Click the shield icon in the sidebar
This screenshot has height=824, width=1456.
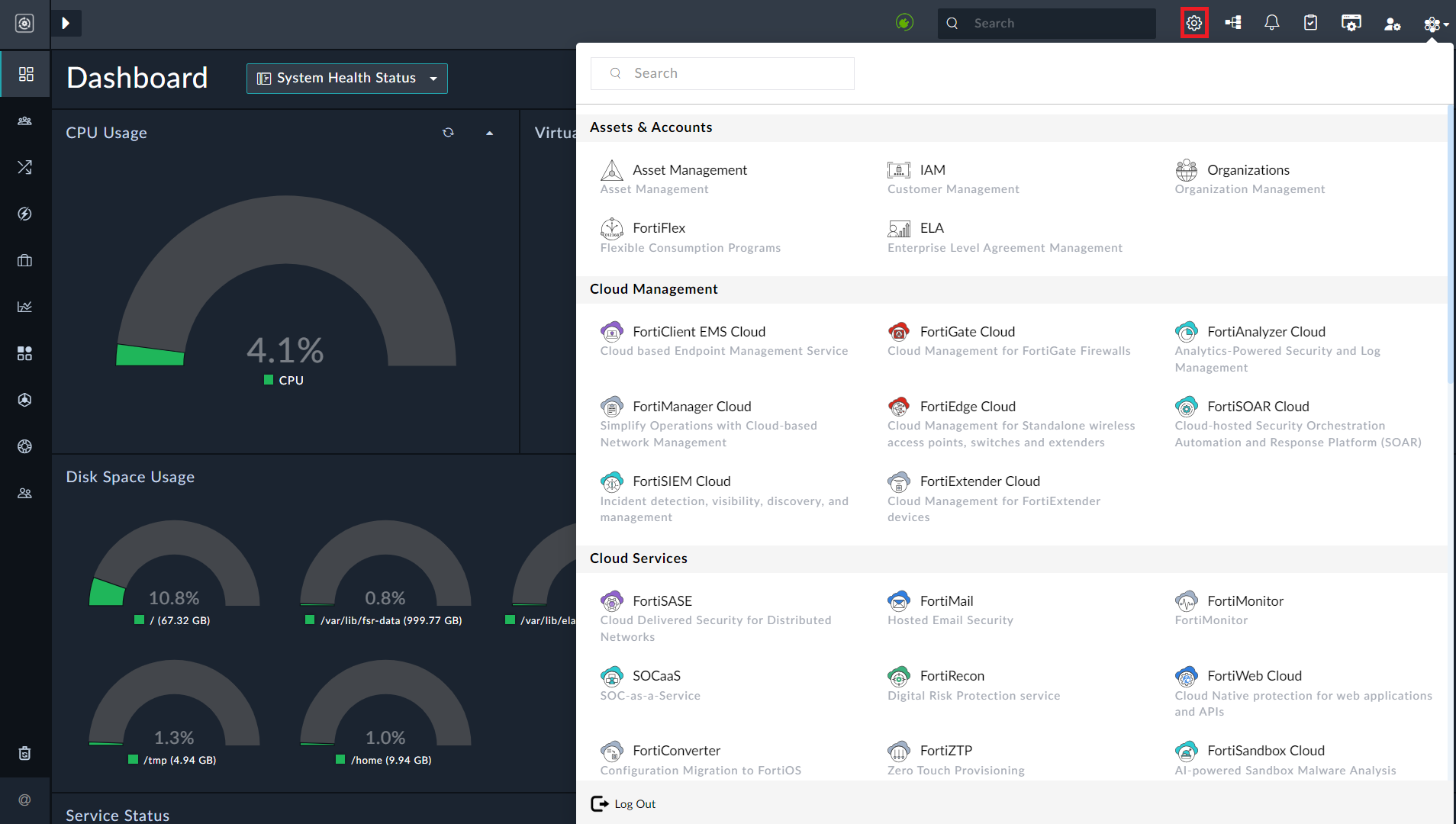point(24,399)
